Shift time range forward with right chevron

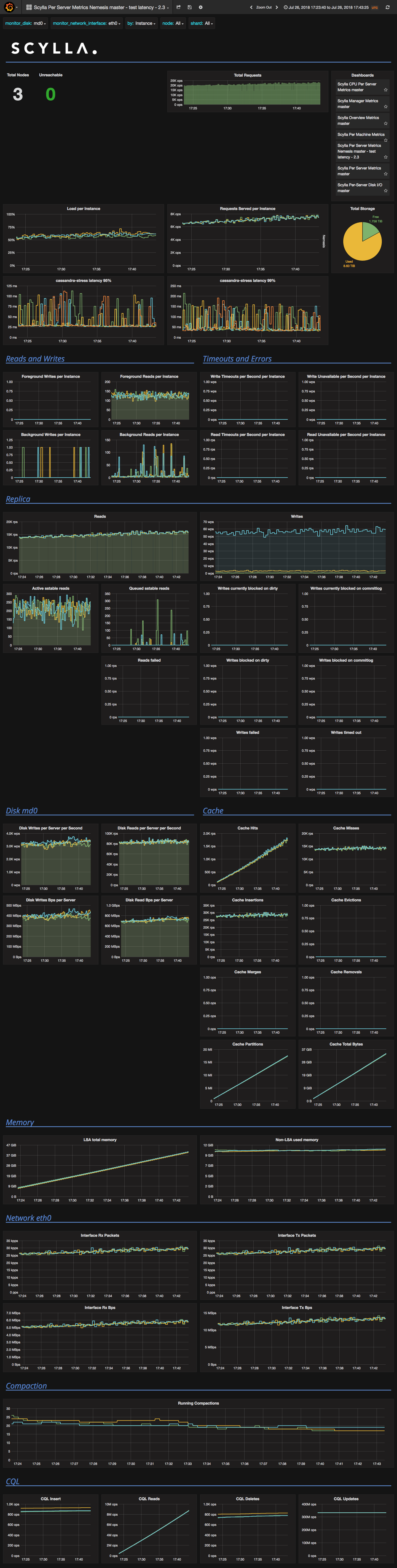(277, 7)
